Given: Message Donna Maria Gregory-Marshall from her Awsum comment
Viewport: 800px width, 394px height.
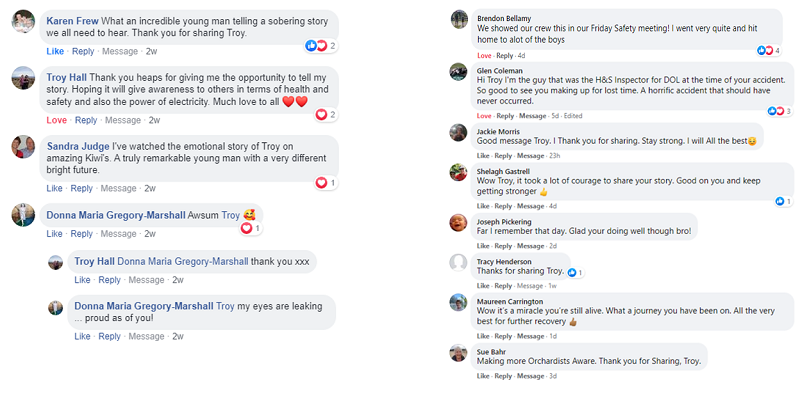Looking at the screenshot, I should tap(119, 234).
